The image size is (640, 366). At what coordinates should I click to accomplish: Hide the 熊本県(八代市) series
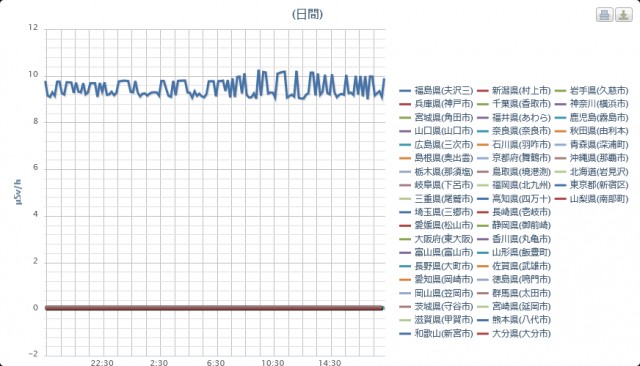514,320
